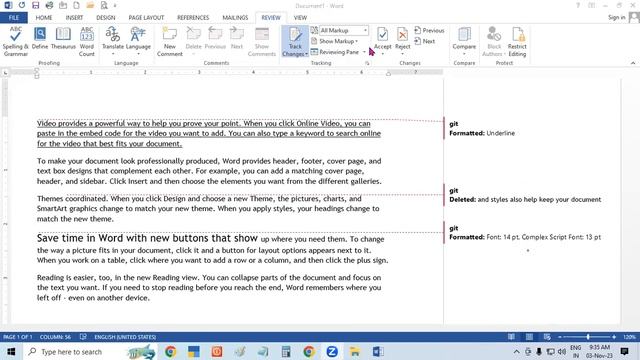Toggle the Reviewing Pane
This screenshot has height=360, width=640.
point(335,52)
